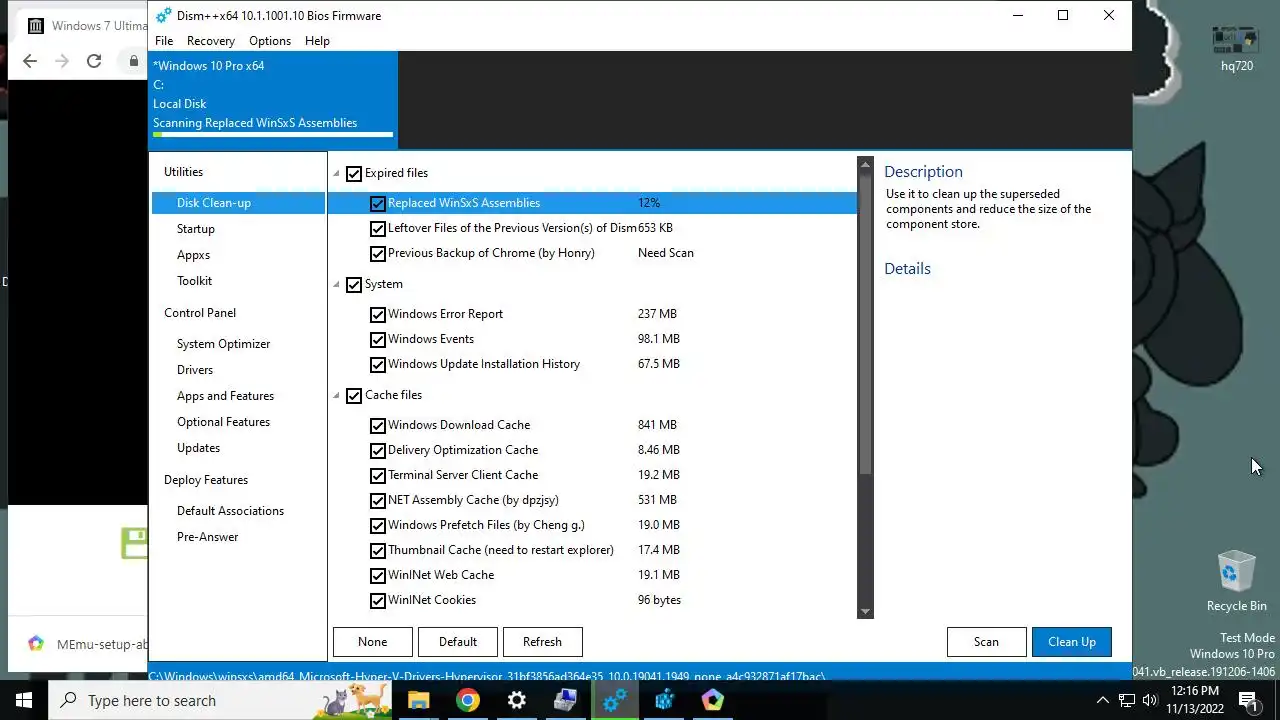Click the Refresh button

(542, 642)
